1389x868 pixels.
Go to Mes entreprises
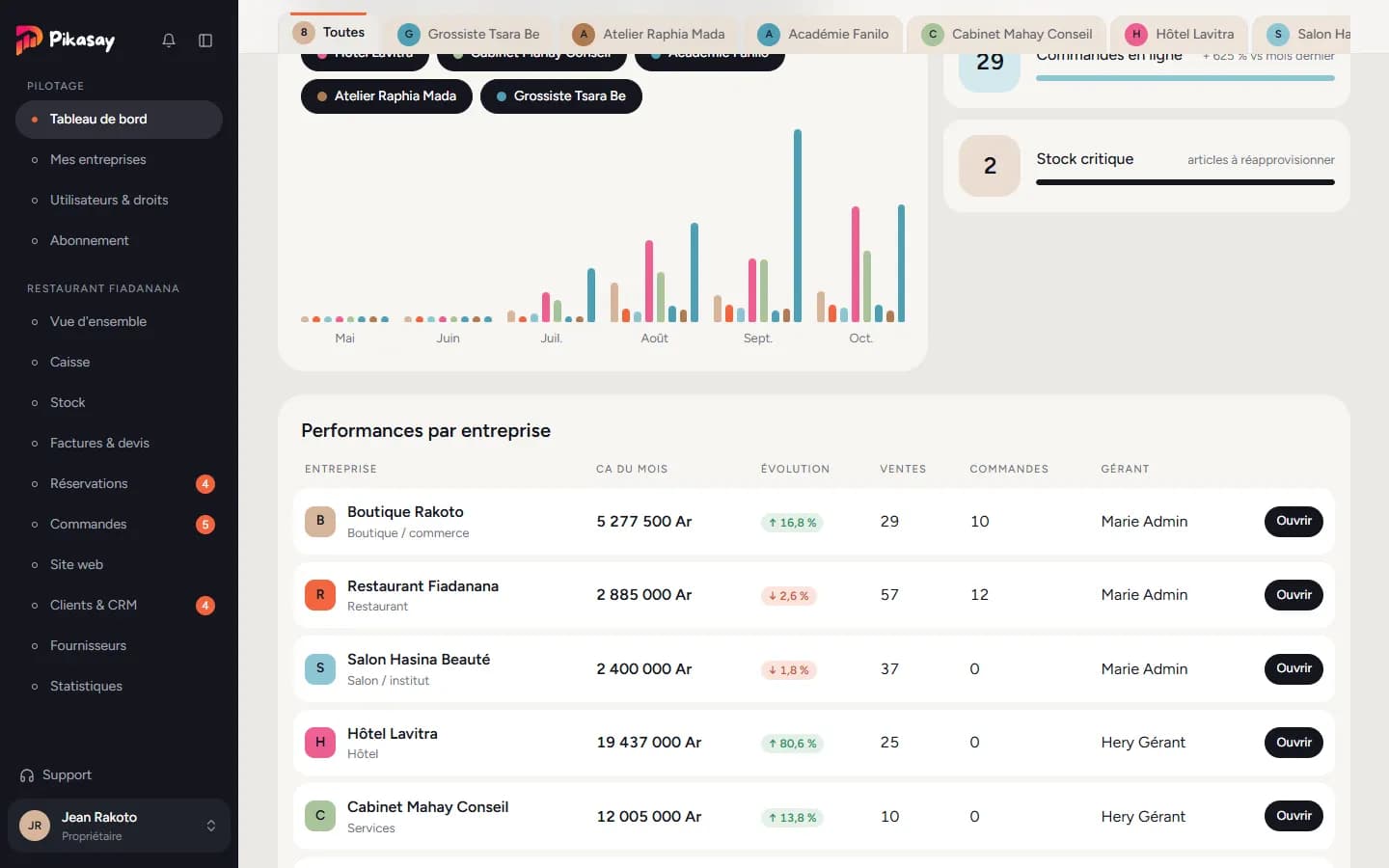(119, 160)
